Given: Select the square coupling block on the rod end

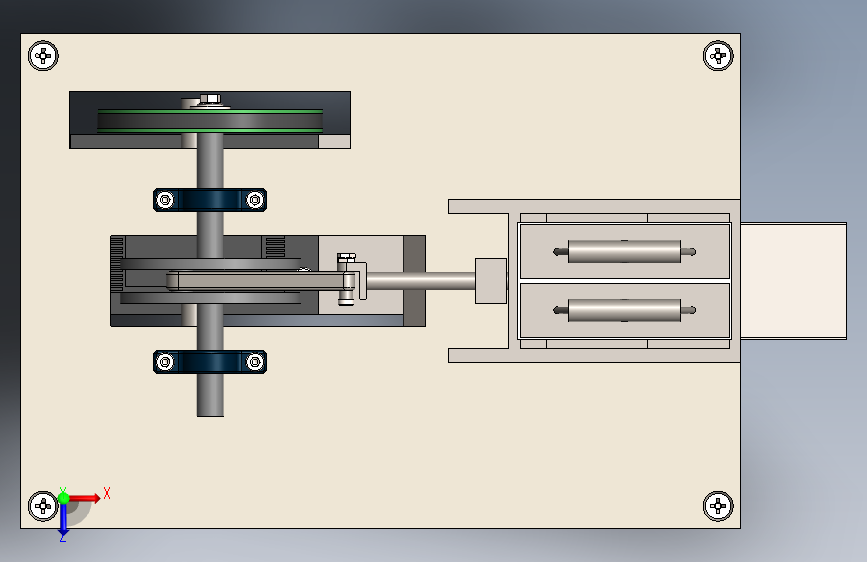Looking at the screenshot, I should [491, 281].
